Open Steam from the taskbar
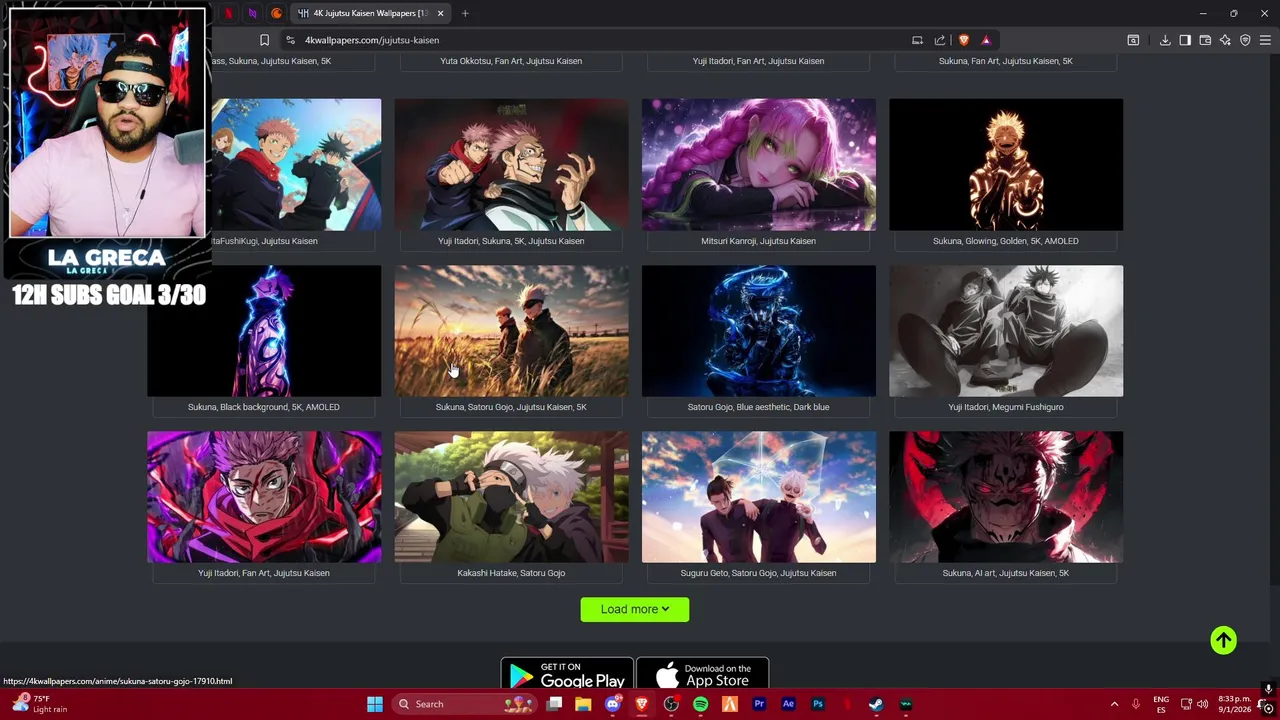Viewport: 1280px width, 720px height. click(x=876, y=704)
